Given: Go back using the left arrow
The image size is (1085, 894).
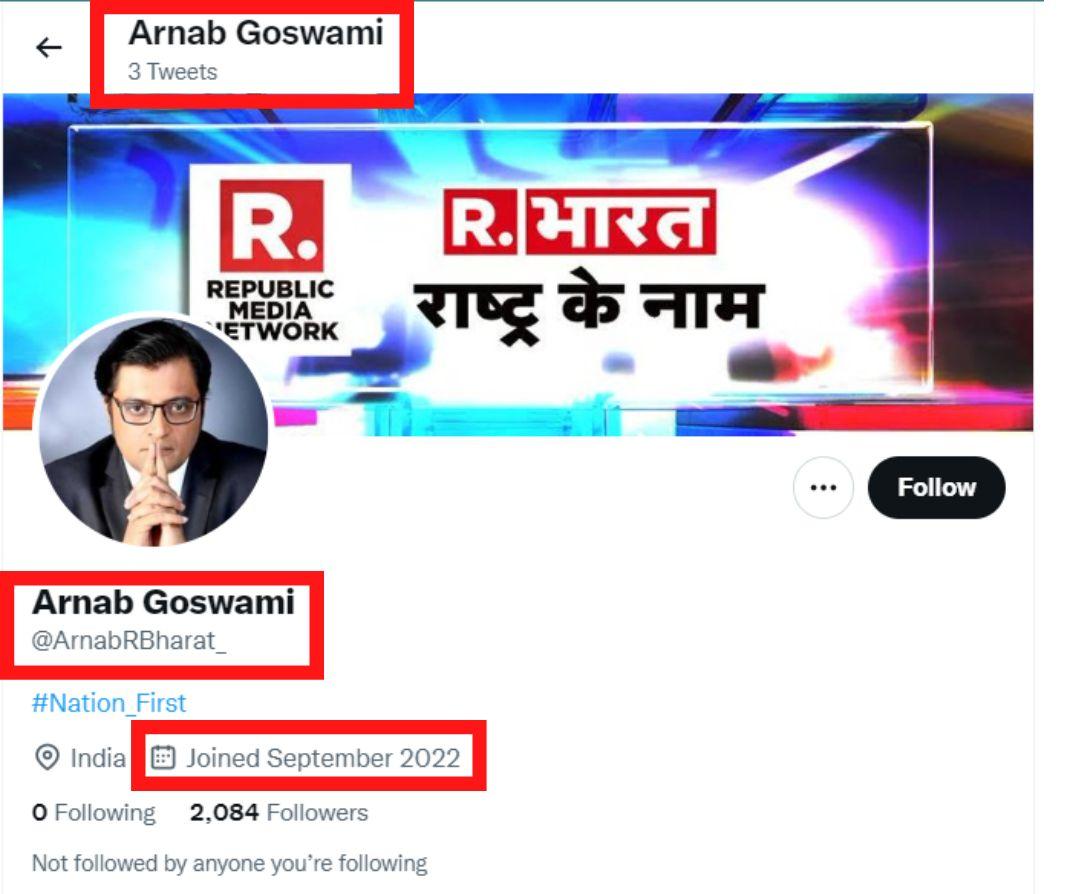Looking at the screenshot, I should [48, 48].
